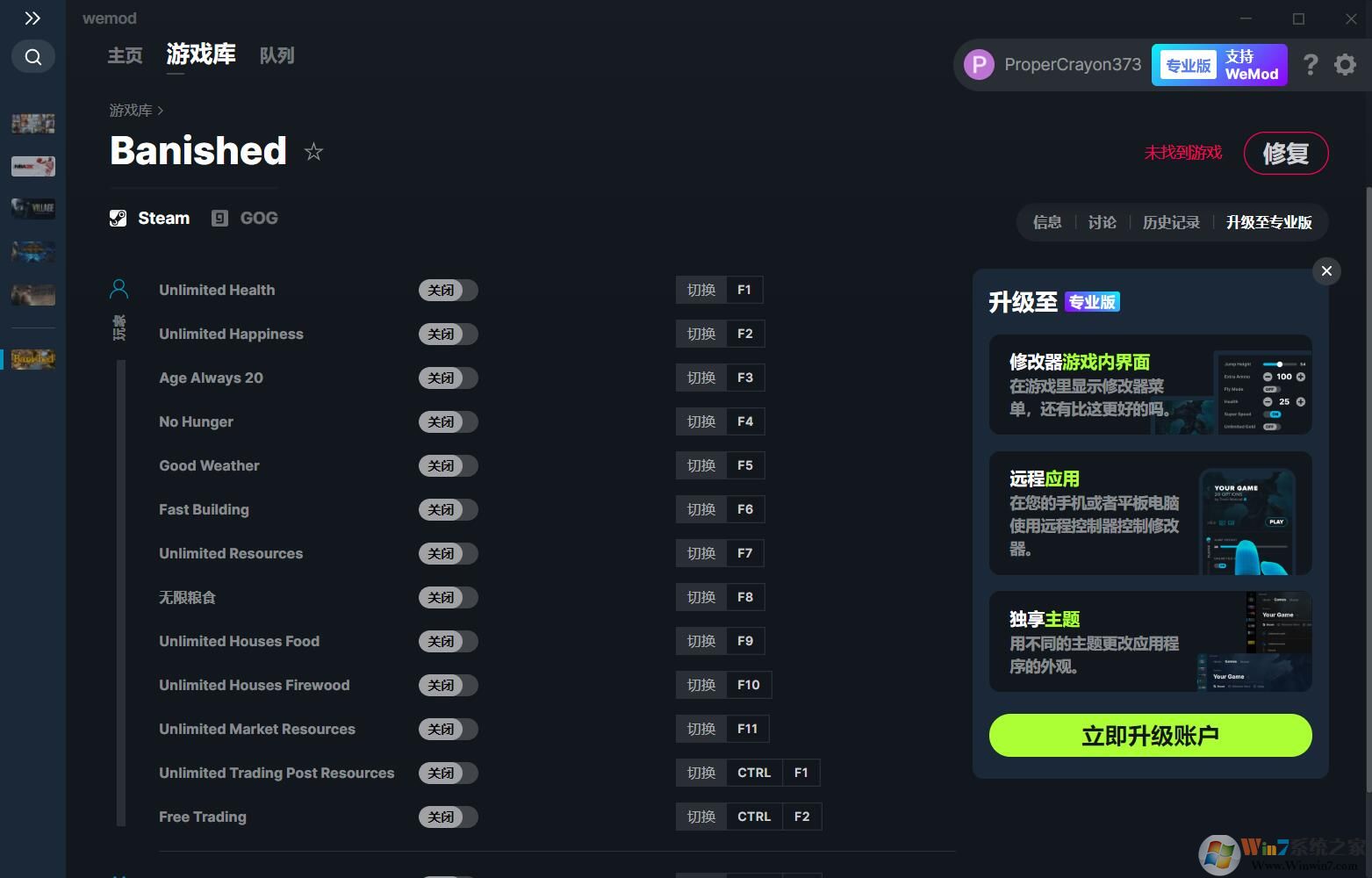Image resolution: width=1372 pixels, height=878 pixels.
Task: Click the F11 key box for Market Resources
Action: (x=748, y=729)
